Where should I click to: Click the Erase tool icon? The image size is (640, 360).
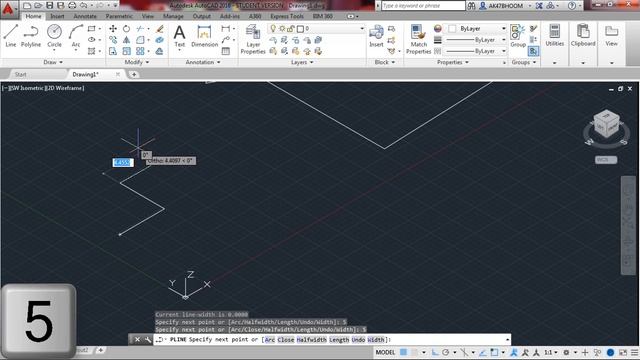(x=160, y=29)
